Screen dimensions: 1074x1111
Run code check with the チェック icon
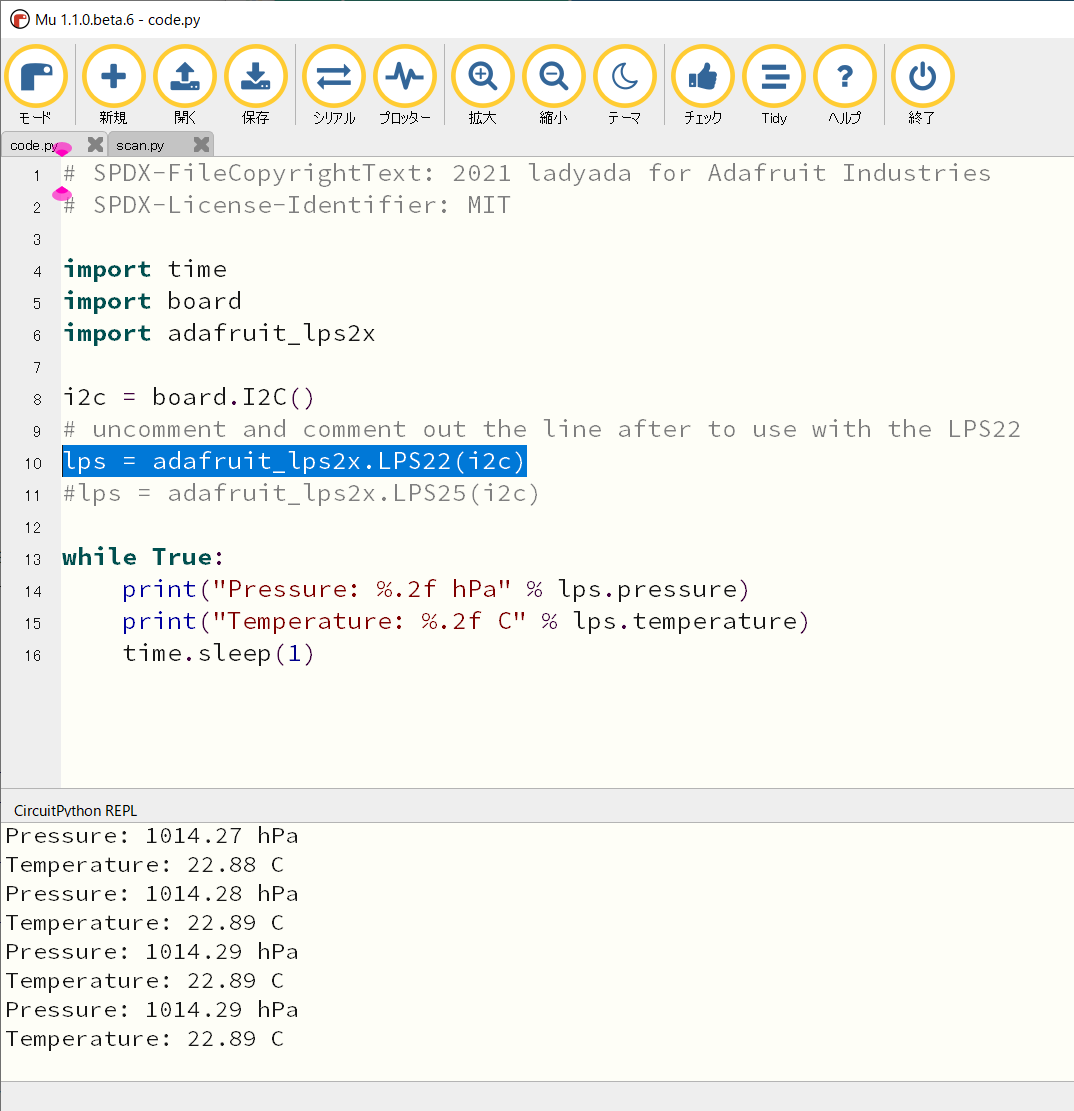[702, 76]
